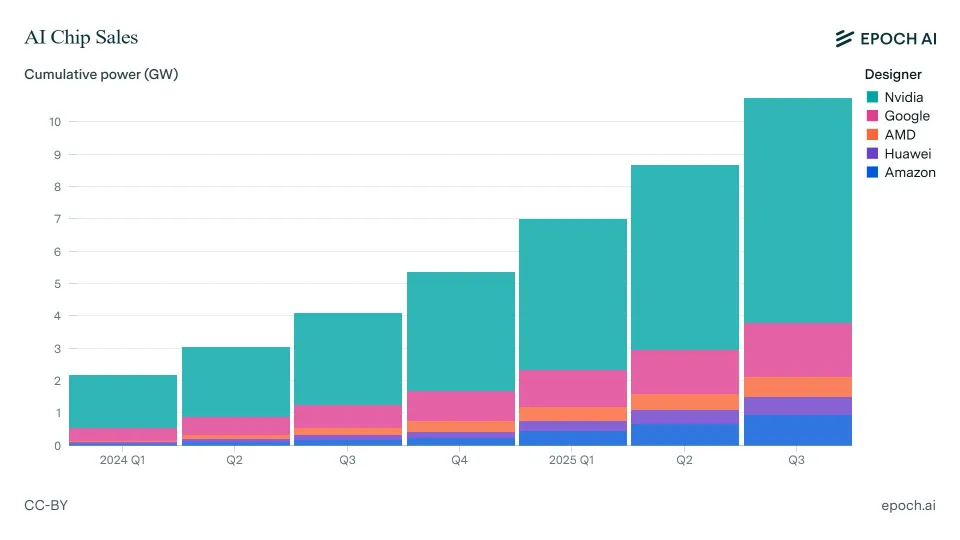Click the Google pink legend swatch
Screen dimensions: 960x540
click(872, 116)
